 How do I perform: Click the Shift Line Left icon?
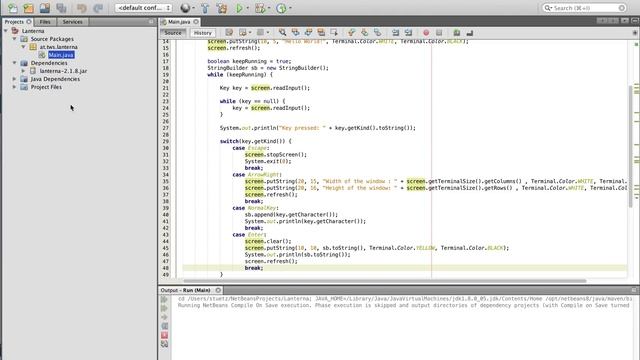point(395,33)
